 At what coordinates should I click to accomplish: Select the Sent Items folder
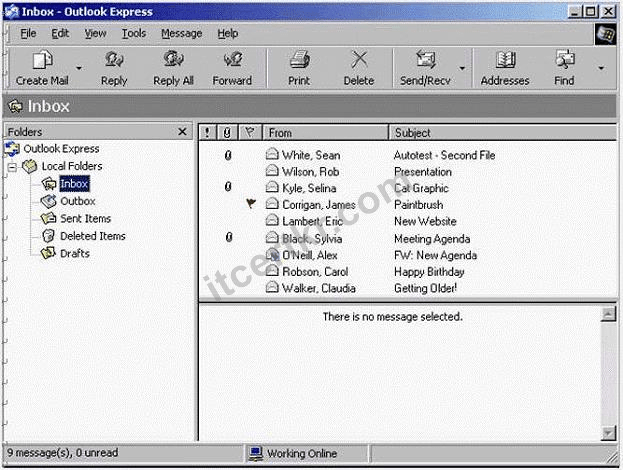[85, 219]
